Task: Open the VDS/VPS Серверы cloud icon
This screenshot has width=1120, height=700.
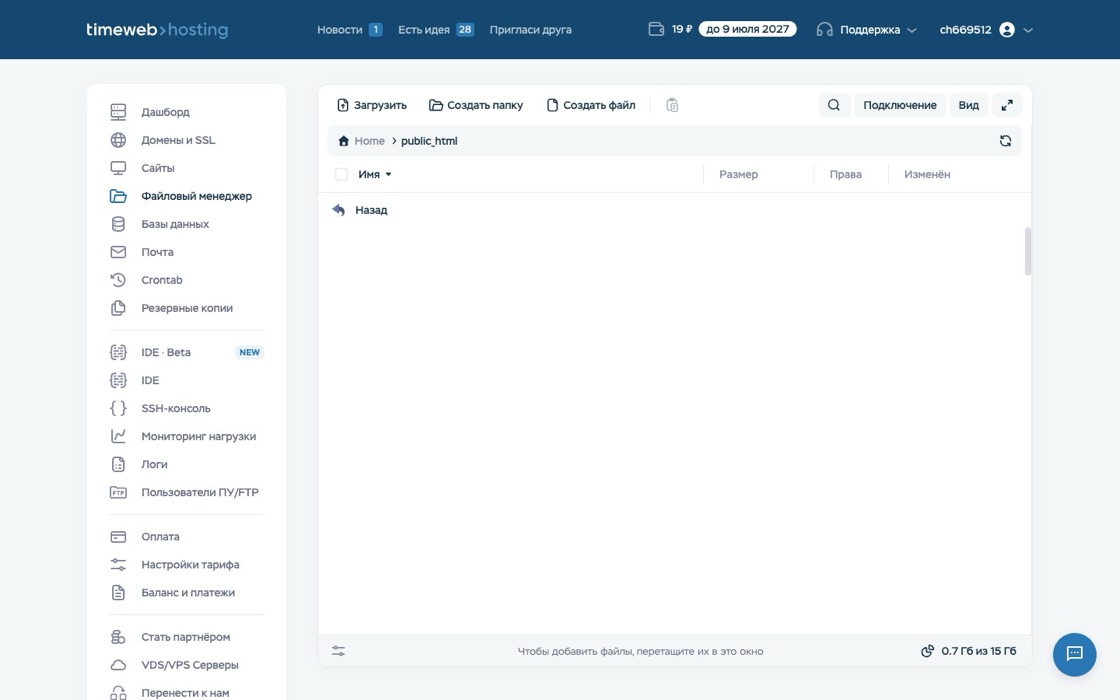Action: tap(118, 665)
